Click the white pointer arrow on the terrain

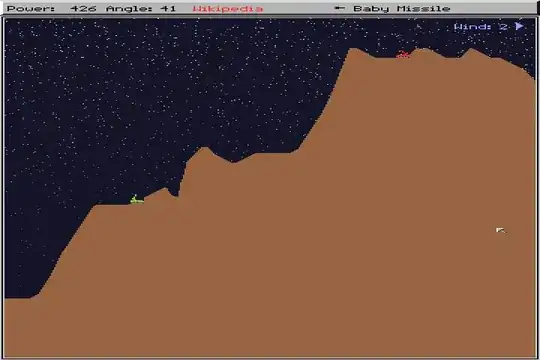pos(500,230)
